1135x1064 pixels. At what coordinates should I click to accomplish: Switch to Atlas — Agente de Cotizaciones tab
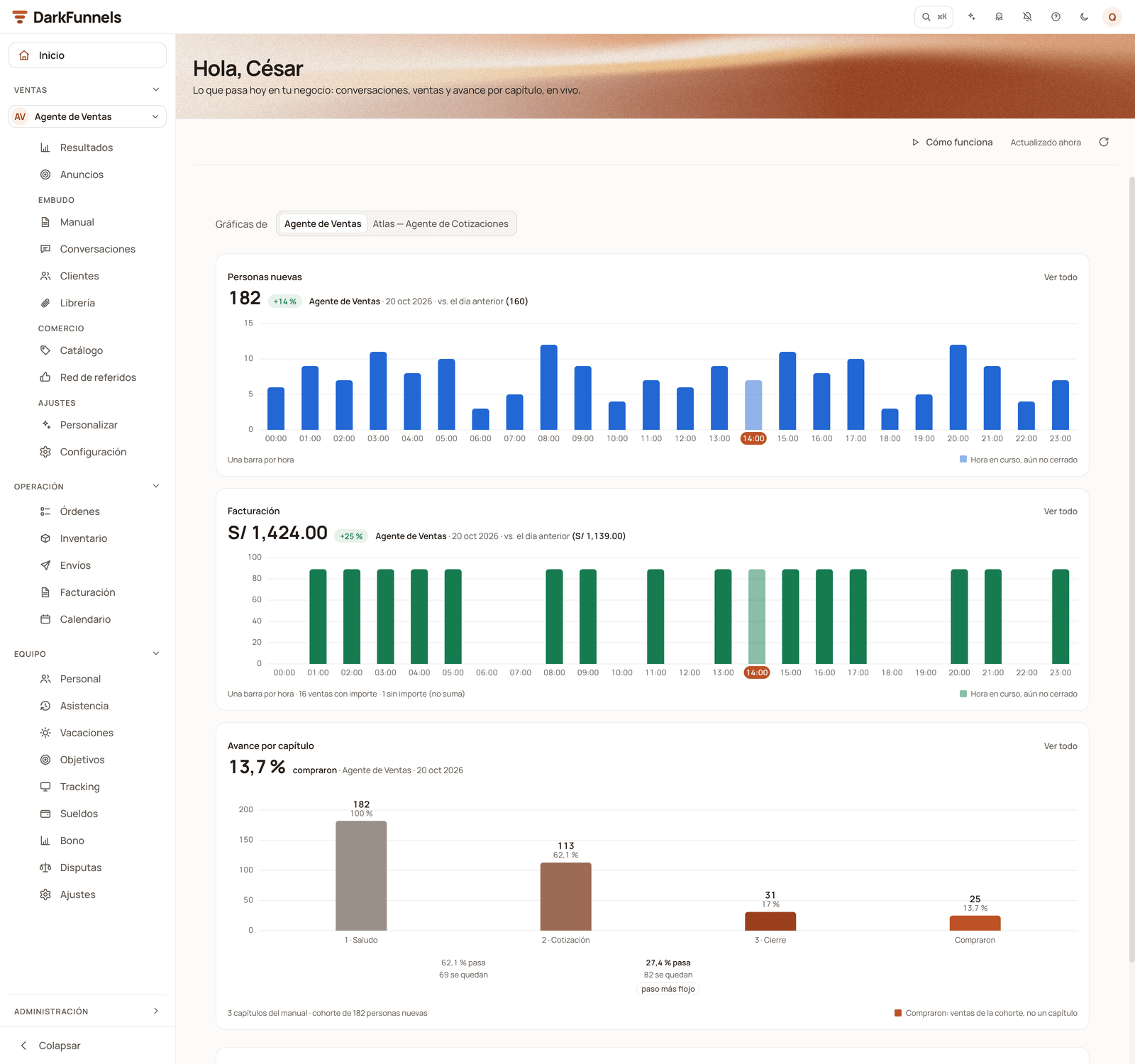[x=441, y=224]
